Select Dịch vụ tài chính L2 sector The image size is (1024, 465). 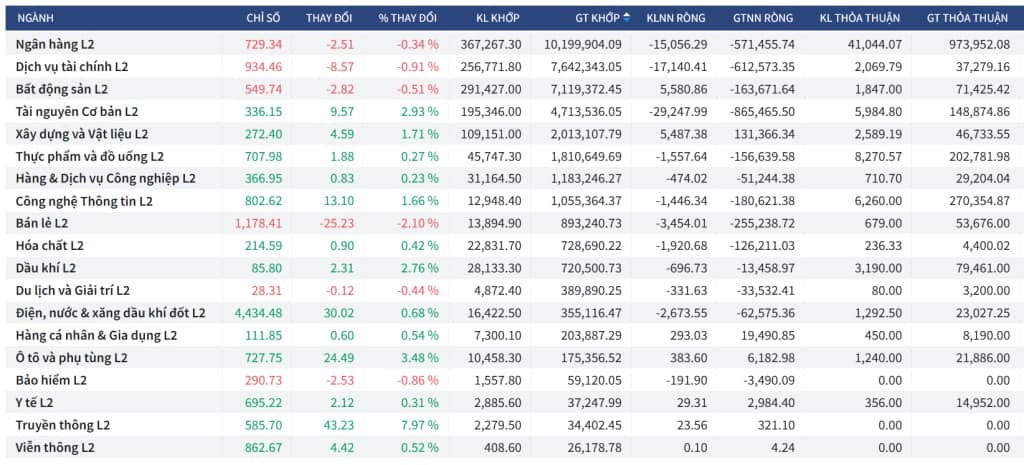click(x=72, y=67)
